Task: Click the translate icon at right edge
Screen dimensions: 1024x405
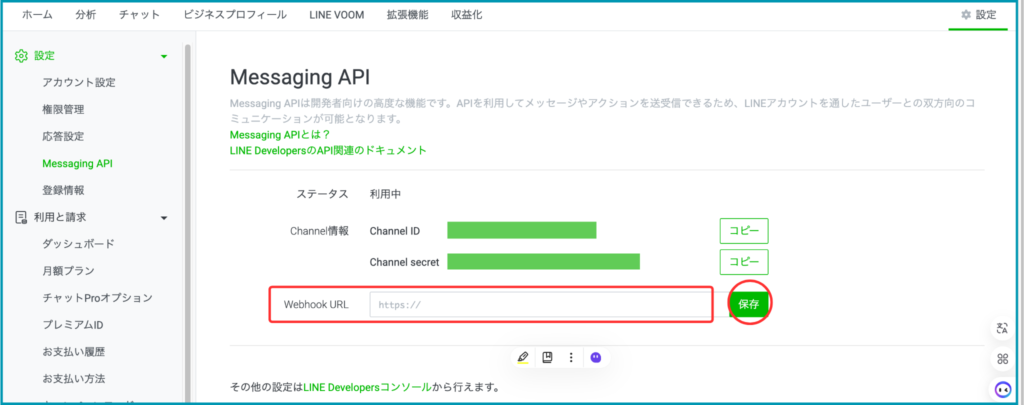Action: pyautogui.click(x=1002, y=329)
